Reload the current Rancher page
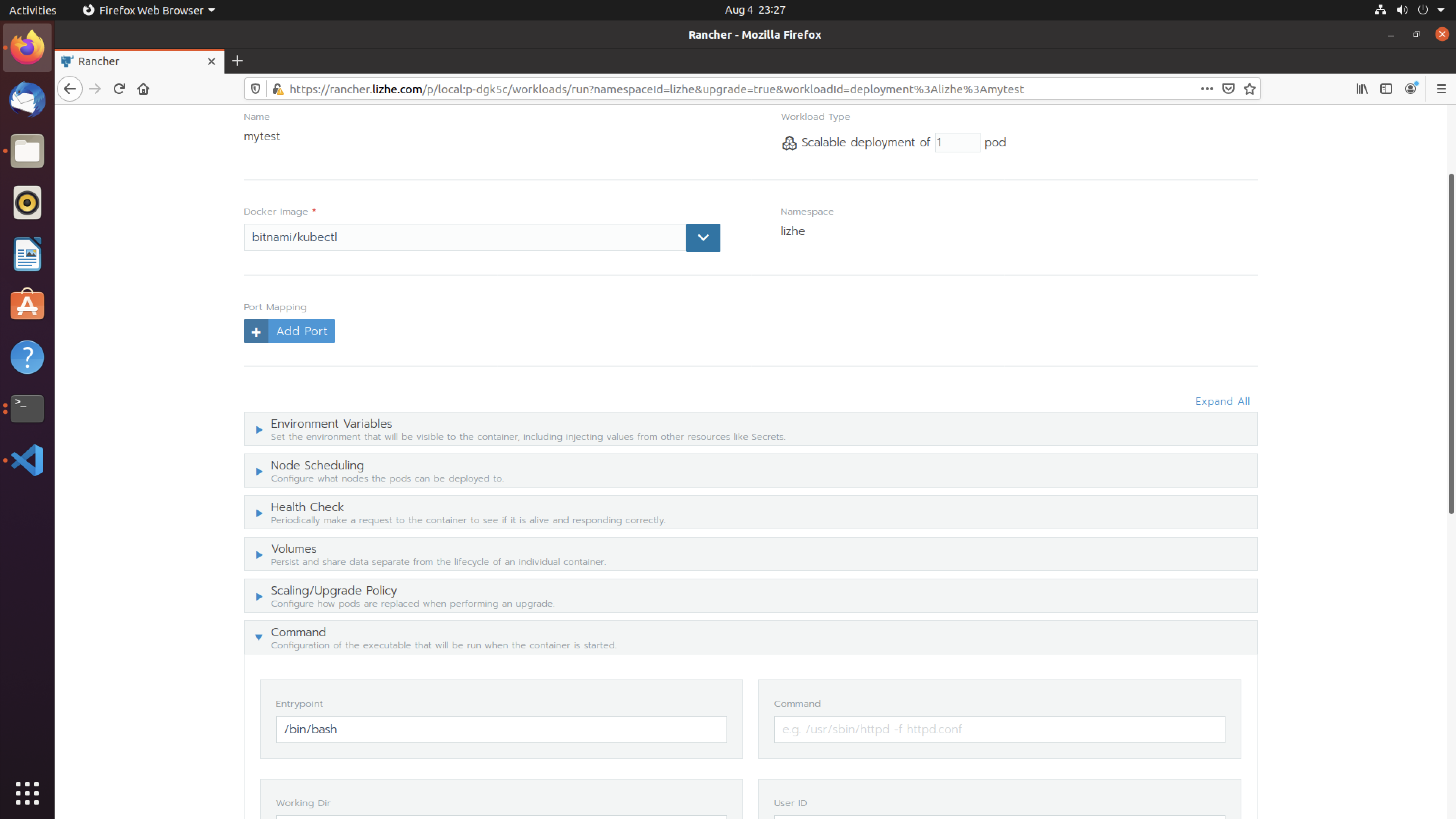Image resolution: width=1456 pixels, height=819 pixels. tap(119, 89)
